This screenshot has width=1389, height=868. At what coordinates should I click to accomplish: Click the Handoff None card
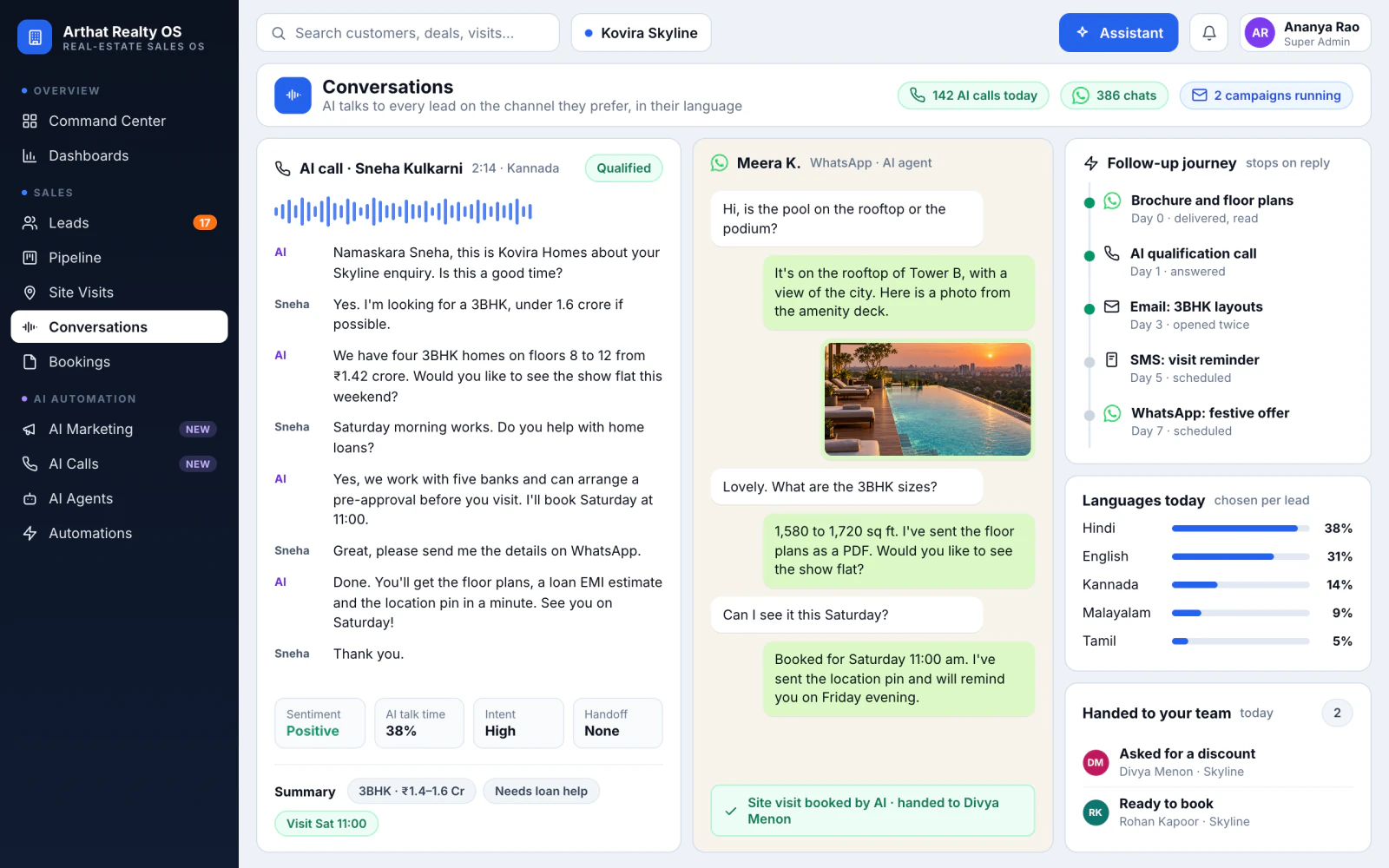tap(617, 723)
